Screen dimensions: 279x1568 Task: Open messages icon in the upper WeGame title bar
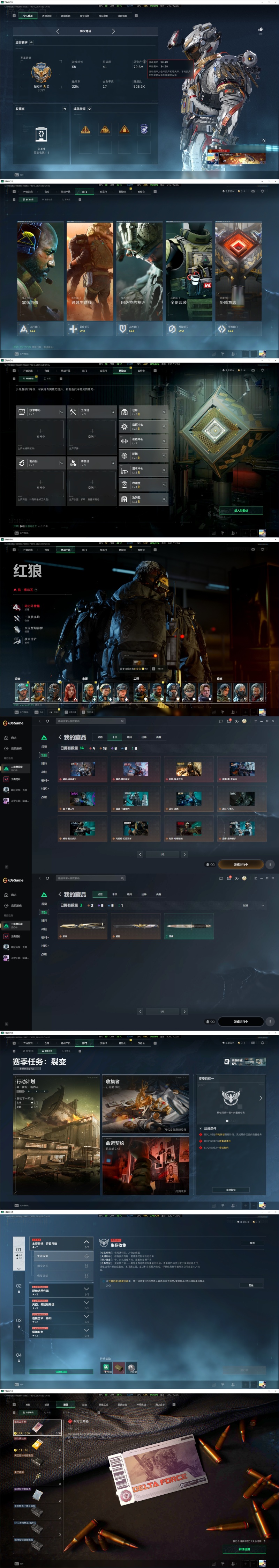(221, 721)
